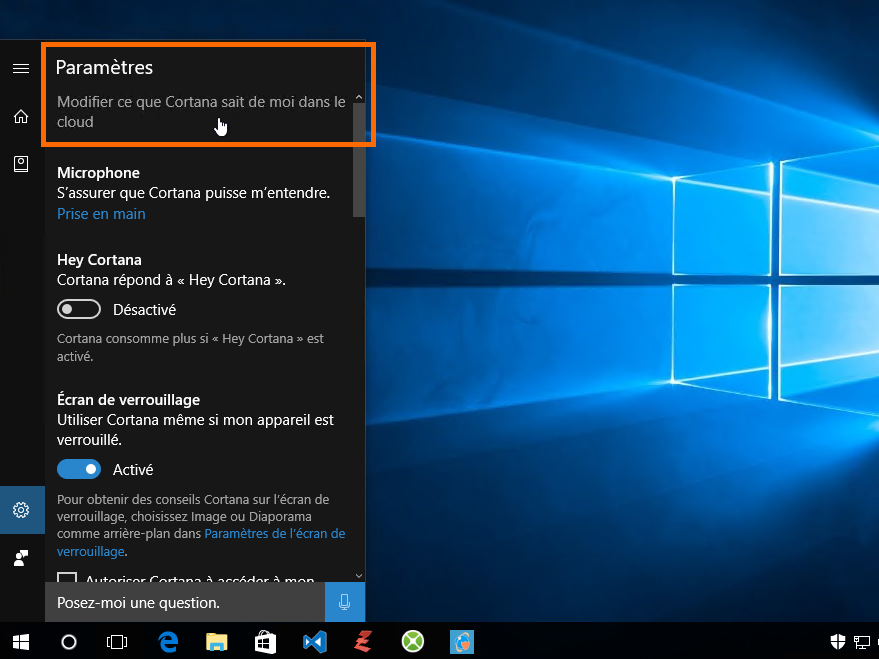Click the microphone icon to speak to Cortana
879x659 pixels.
345,602
